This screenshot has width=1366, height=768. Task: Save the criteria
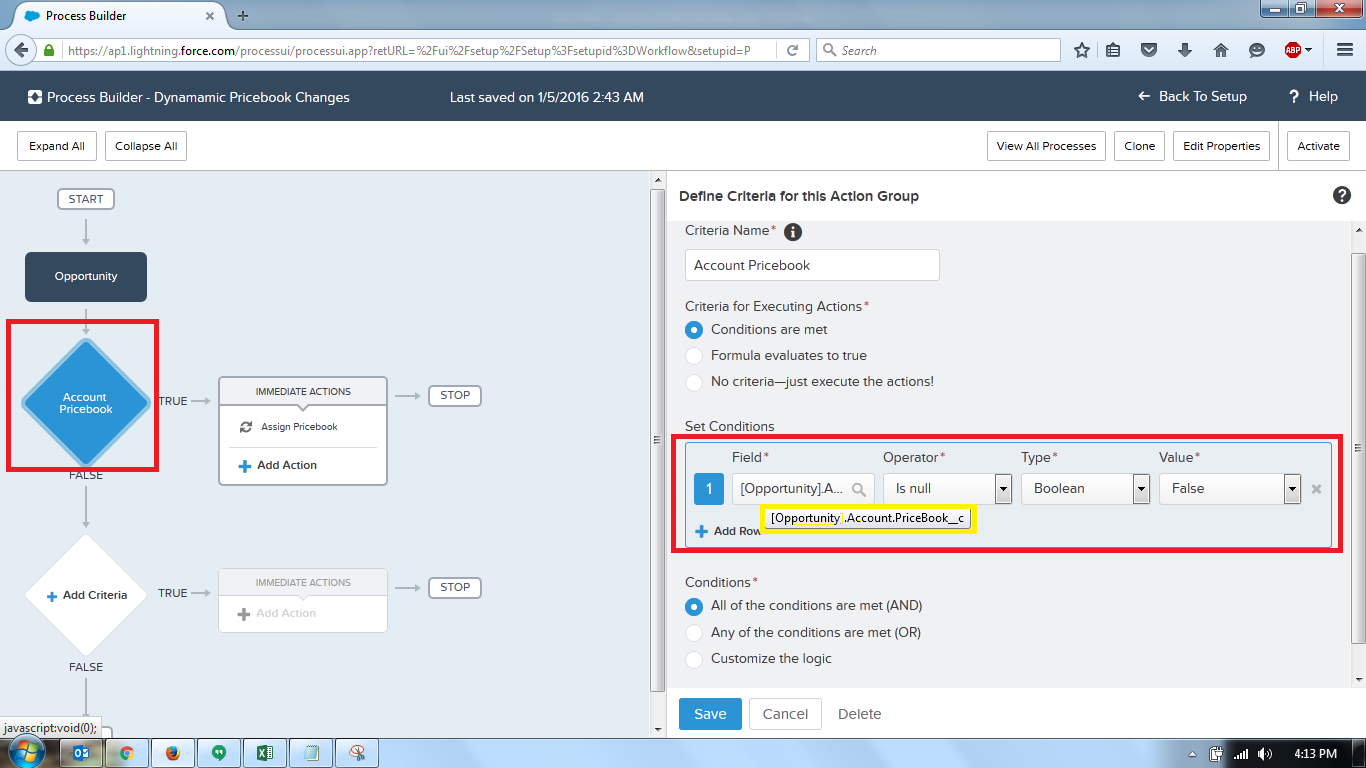click(710, 714)
